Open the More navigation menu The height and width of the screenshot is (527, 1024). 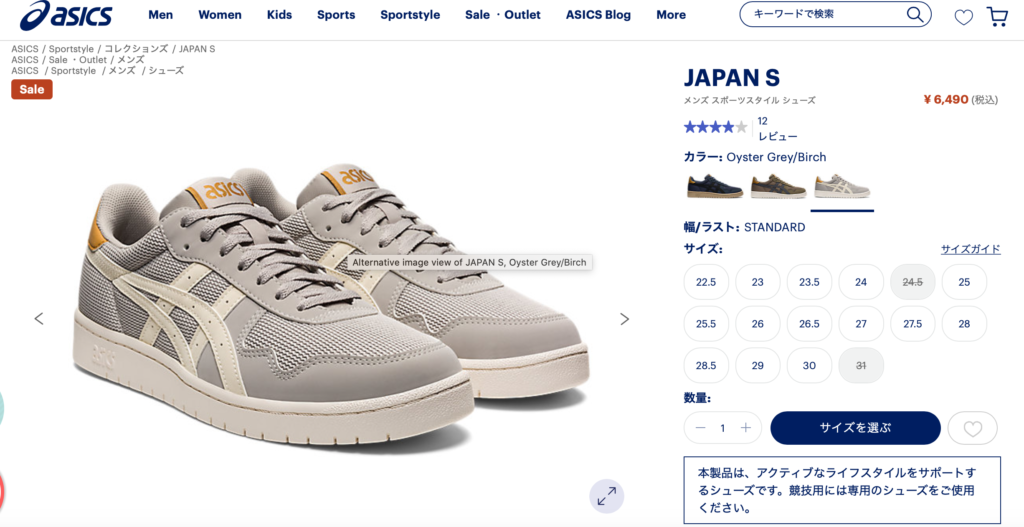click(x=671, y=14)
